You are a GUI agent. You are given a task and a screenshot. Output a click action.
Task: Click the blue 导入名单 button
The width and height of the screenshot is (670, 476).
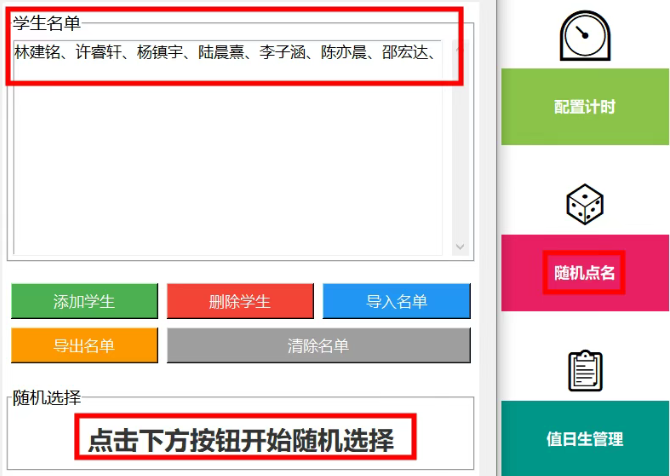[396, 301]
